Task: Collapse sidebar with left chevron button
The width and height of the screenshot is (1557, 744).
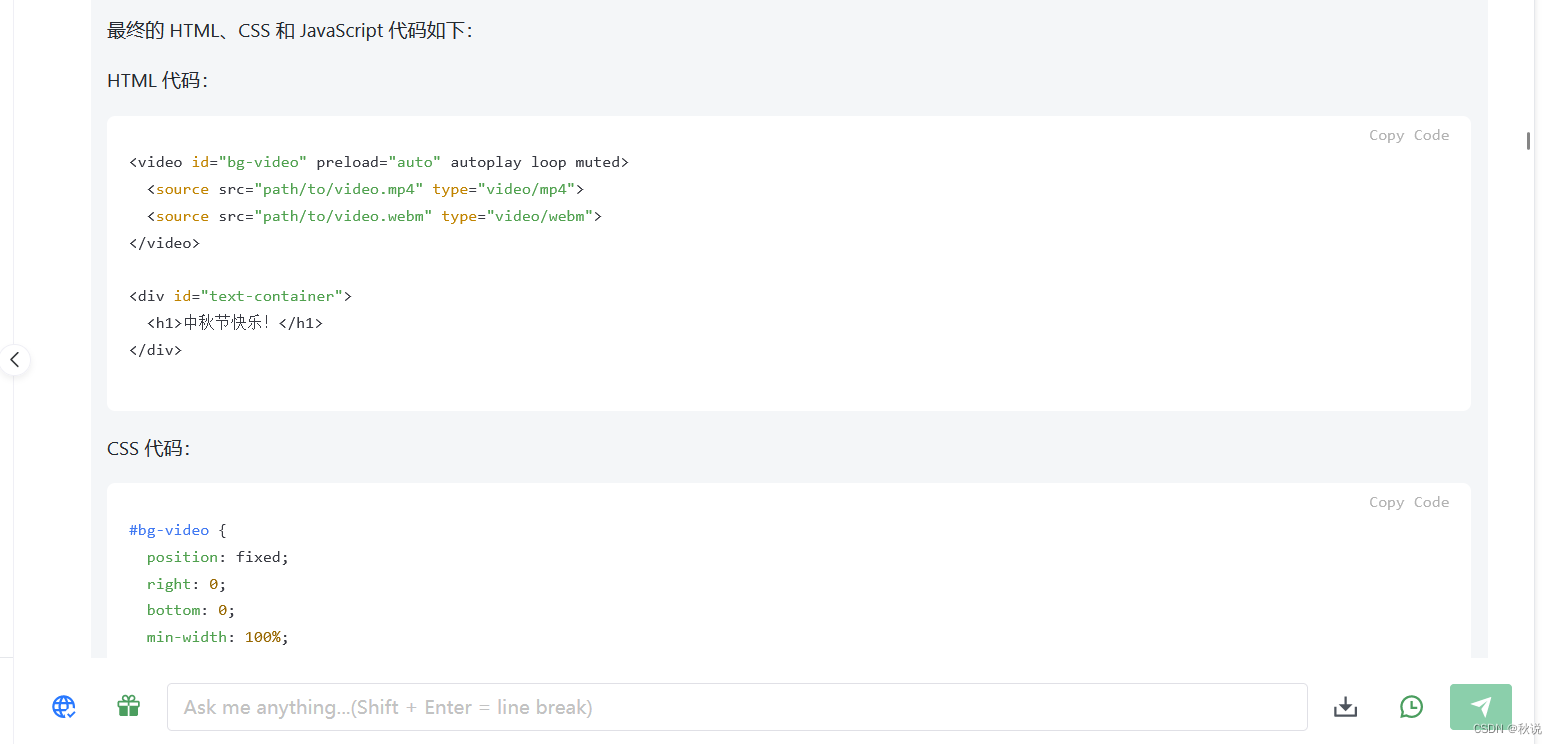Action: pos(15,359)
